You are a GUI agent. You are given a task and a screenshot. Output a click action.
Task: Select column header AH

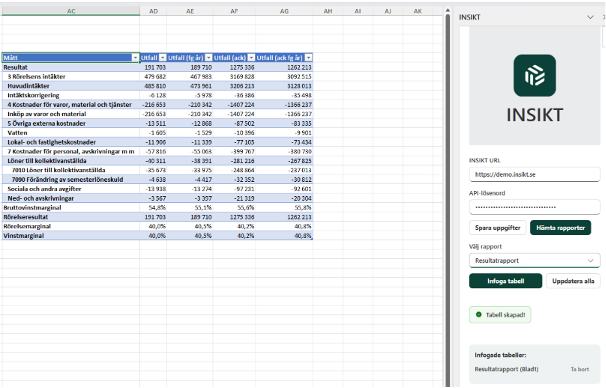(x=328, y=11)
